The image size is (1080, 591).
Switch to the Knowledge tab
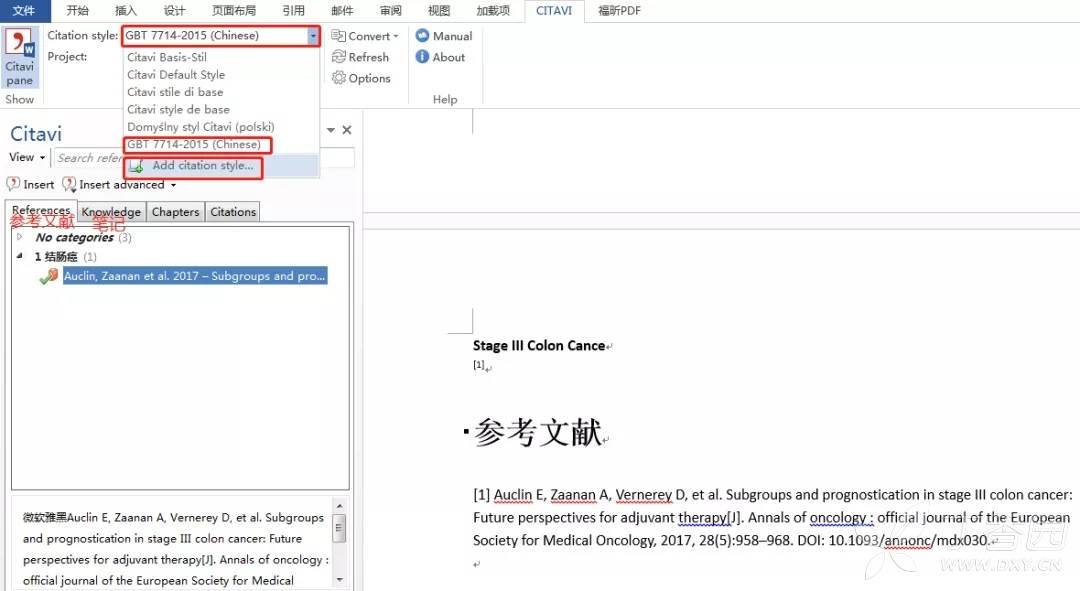click(111, 212)
